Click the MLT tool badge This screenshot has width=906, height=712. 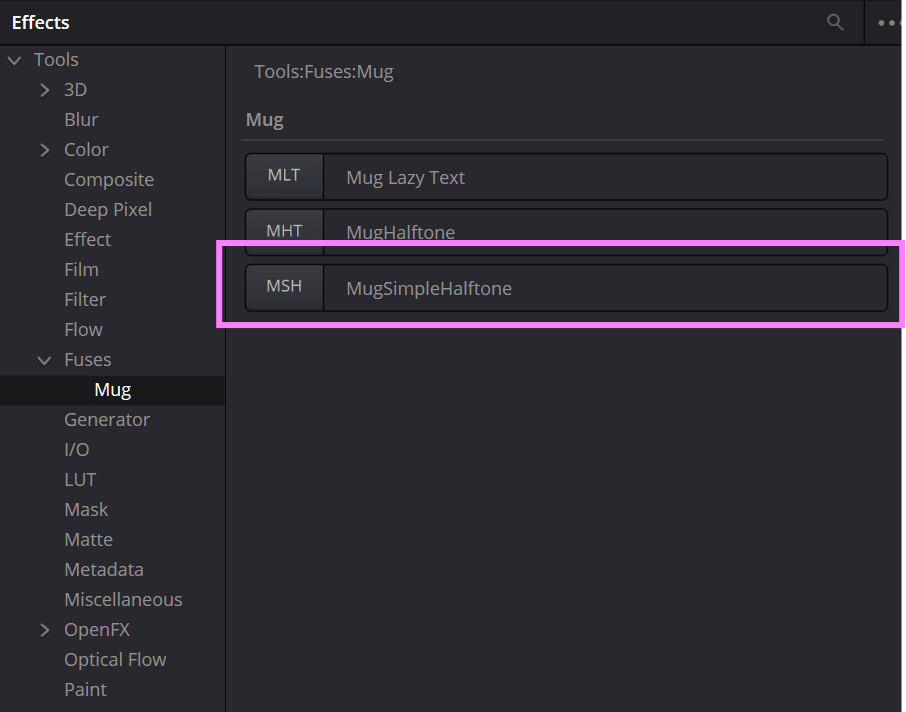point(284,176)
